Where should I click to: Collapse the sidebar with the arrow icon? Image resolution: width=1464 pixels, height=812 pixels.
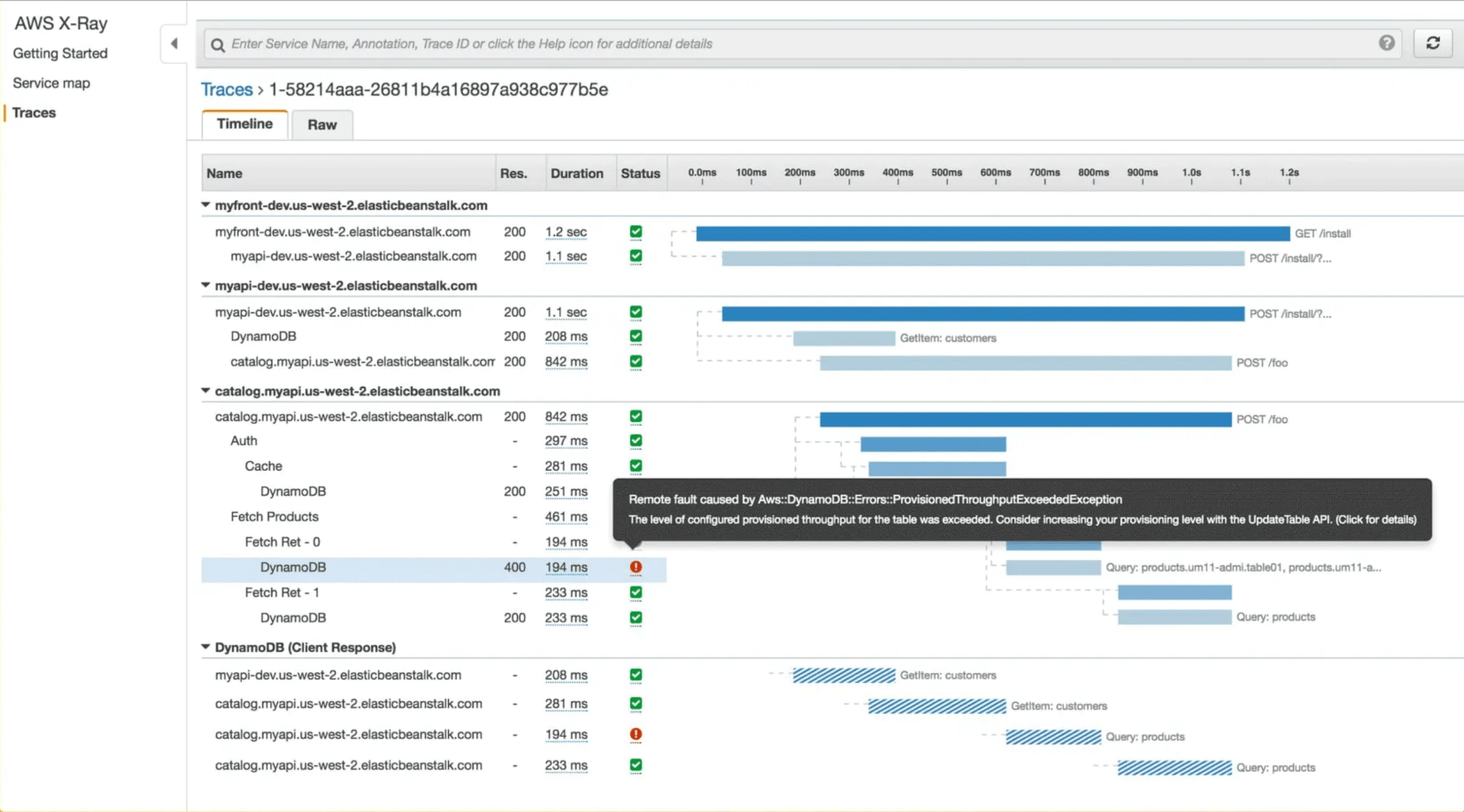tap(174, 43)
